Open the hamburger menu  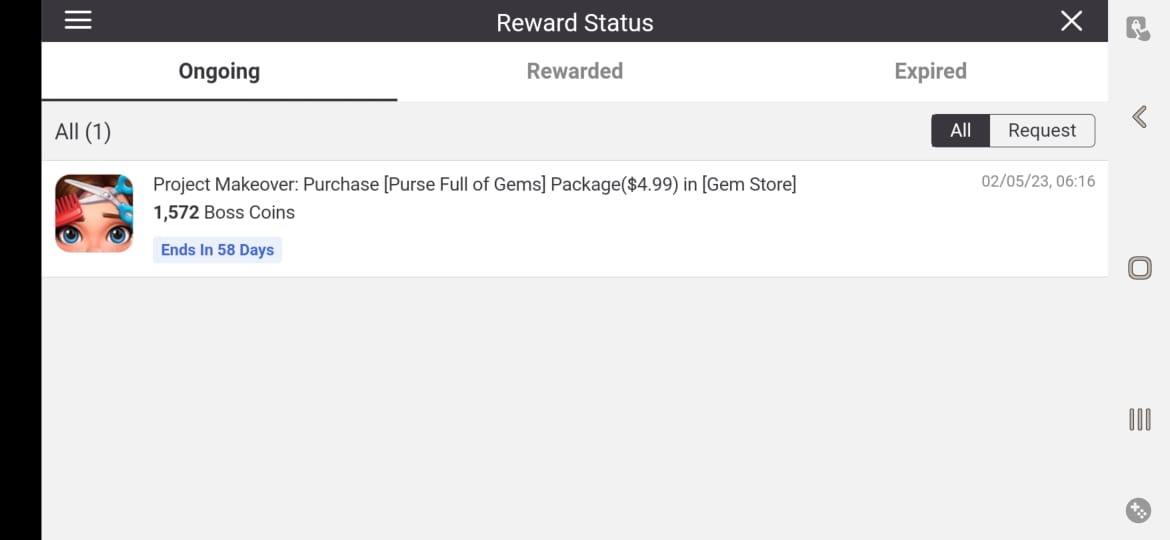[x=78, y=20]
